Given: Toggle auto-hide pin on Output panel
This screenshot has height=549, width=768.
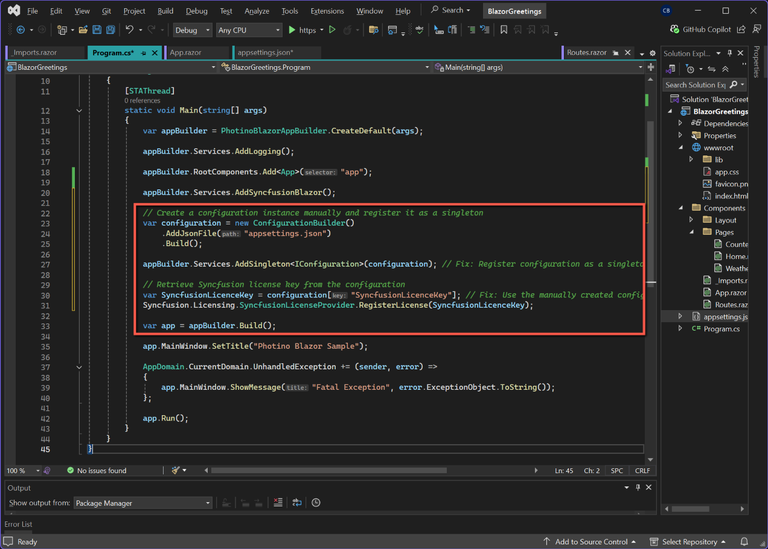Looking at the screenshot, I should pyautogui.click(x=639, y=488).
